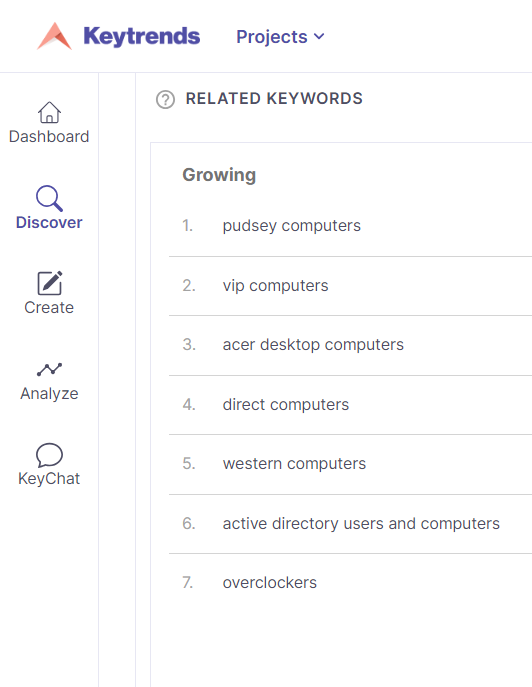The height and width of the screenshot is (687, 532).
Task: Open acer desktop computers keyword
Action: tap(313, 345)
